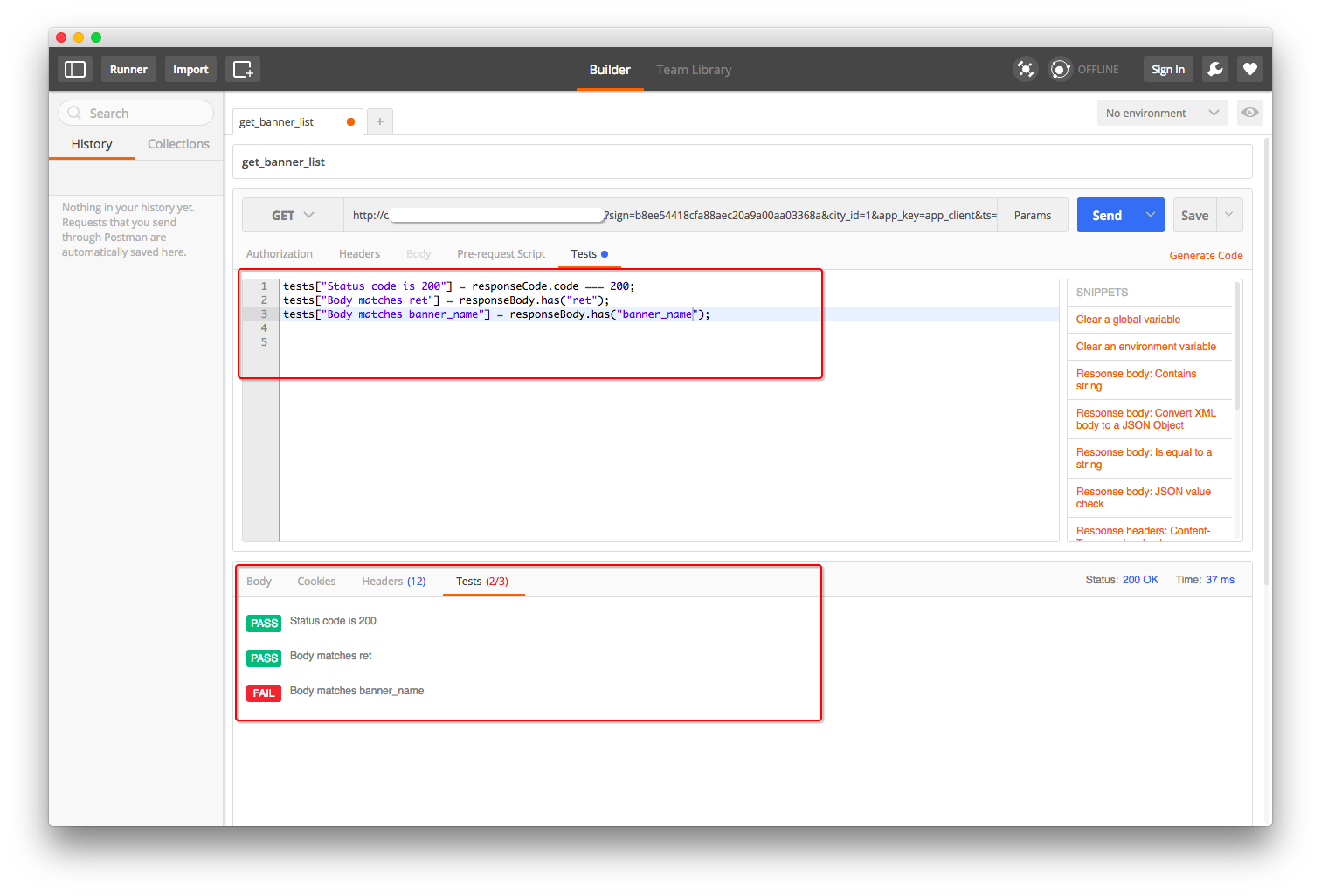Viewport: 1321px width, 896px height.
Task: Select the Collections sidebar tab
Action: tap(178, 144)
